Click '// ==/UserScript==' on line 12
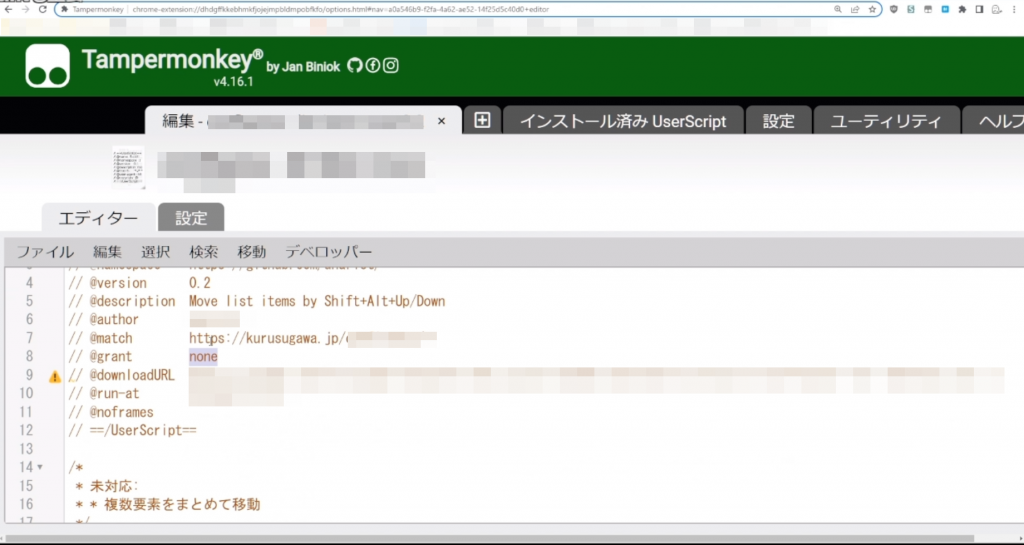The image size is (1024, 545). pyautogui.click(x=132, y=430)
